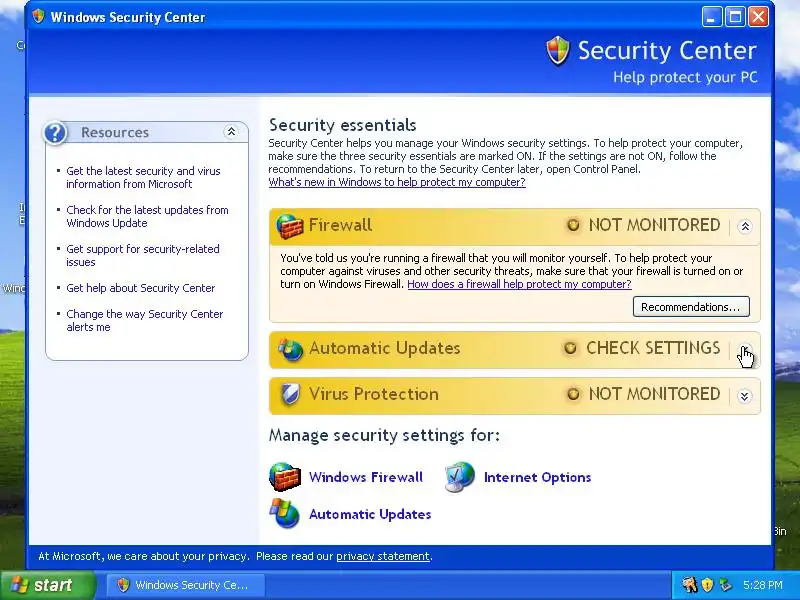Click the Virus Protection status indicator light
This screenshot has height=600, width=800.
pyautogui.click(x=573, y=394)
